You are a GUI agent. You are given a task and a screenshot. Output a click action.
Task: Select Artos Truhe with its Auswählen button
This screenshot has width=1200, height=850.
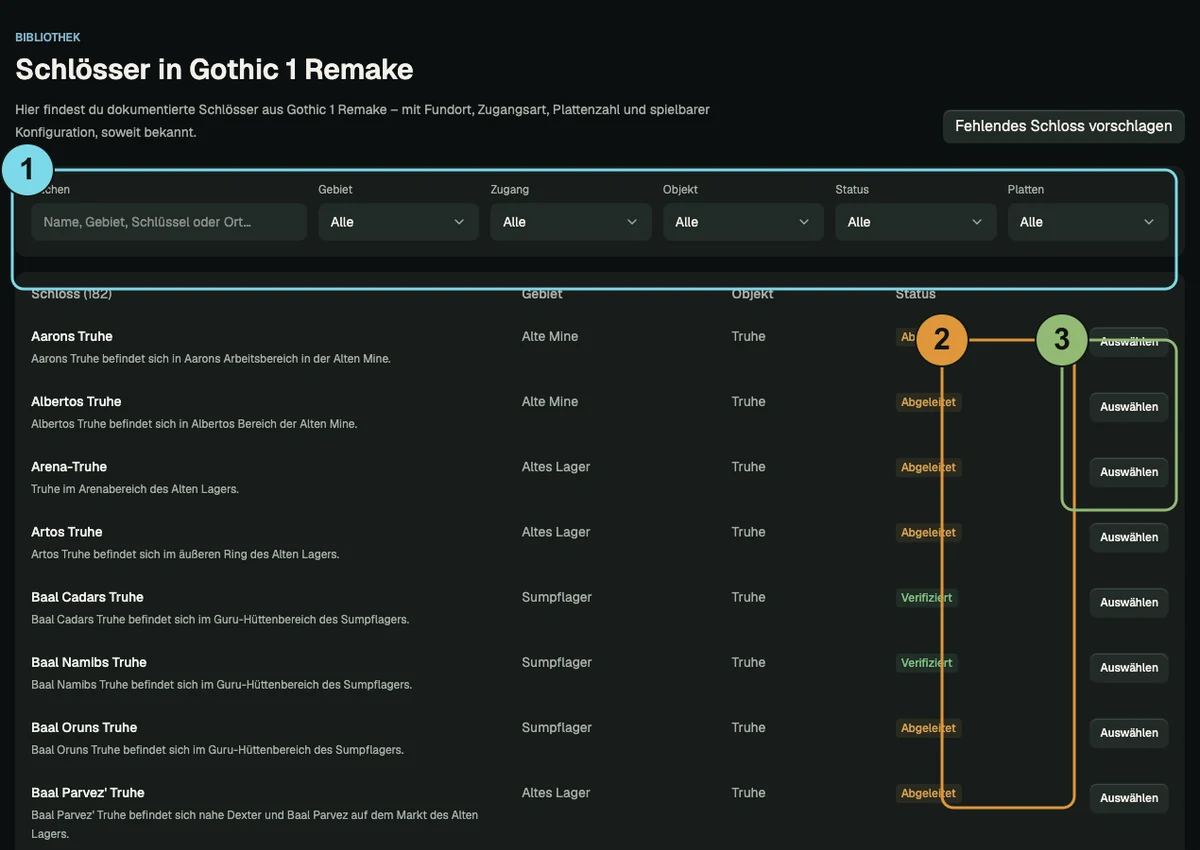point(1129,537)
